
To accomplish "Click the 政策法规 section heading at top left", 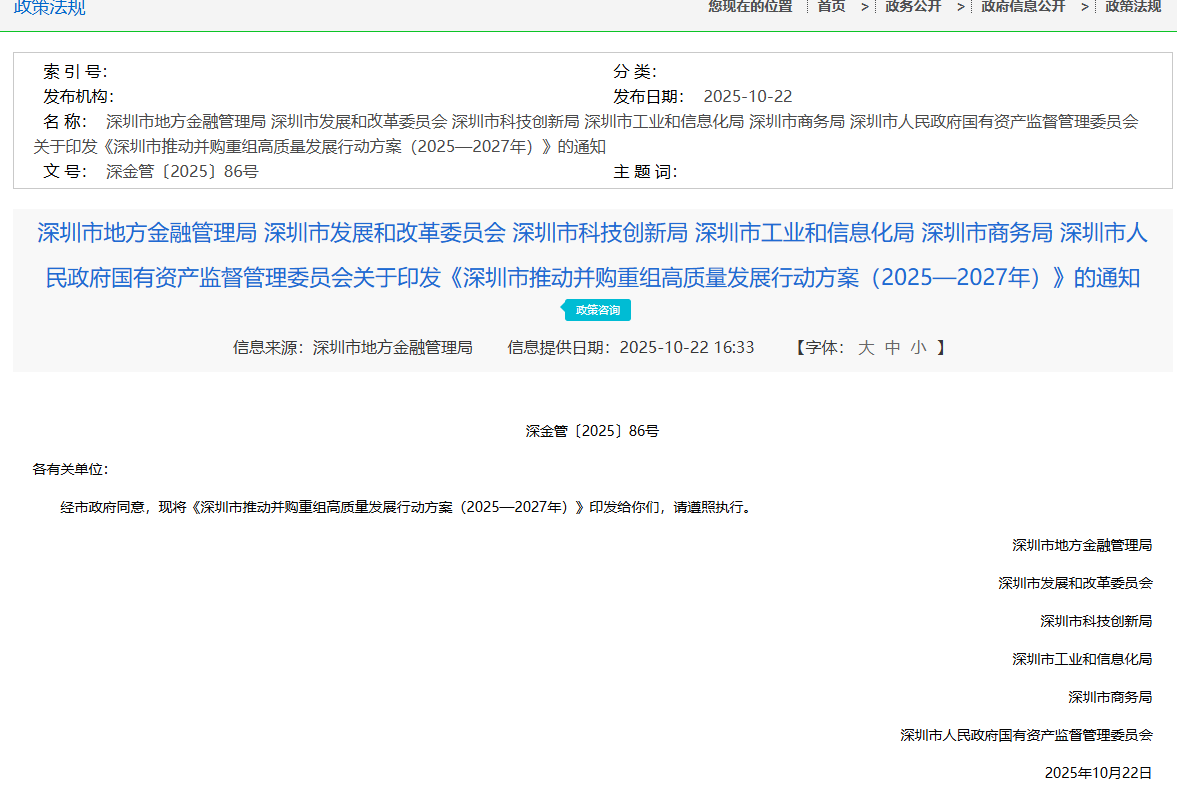I will (x=50, y=8).
